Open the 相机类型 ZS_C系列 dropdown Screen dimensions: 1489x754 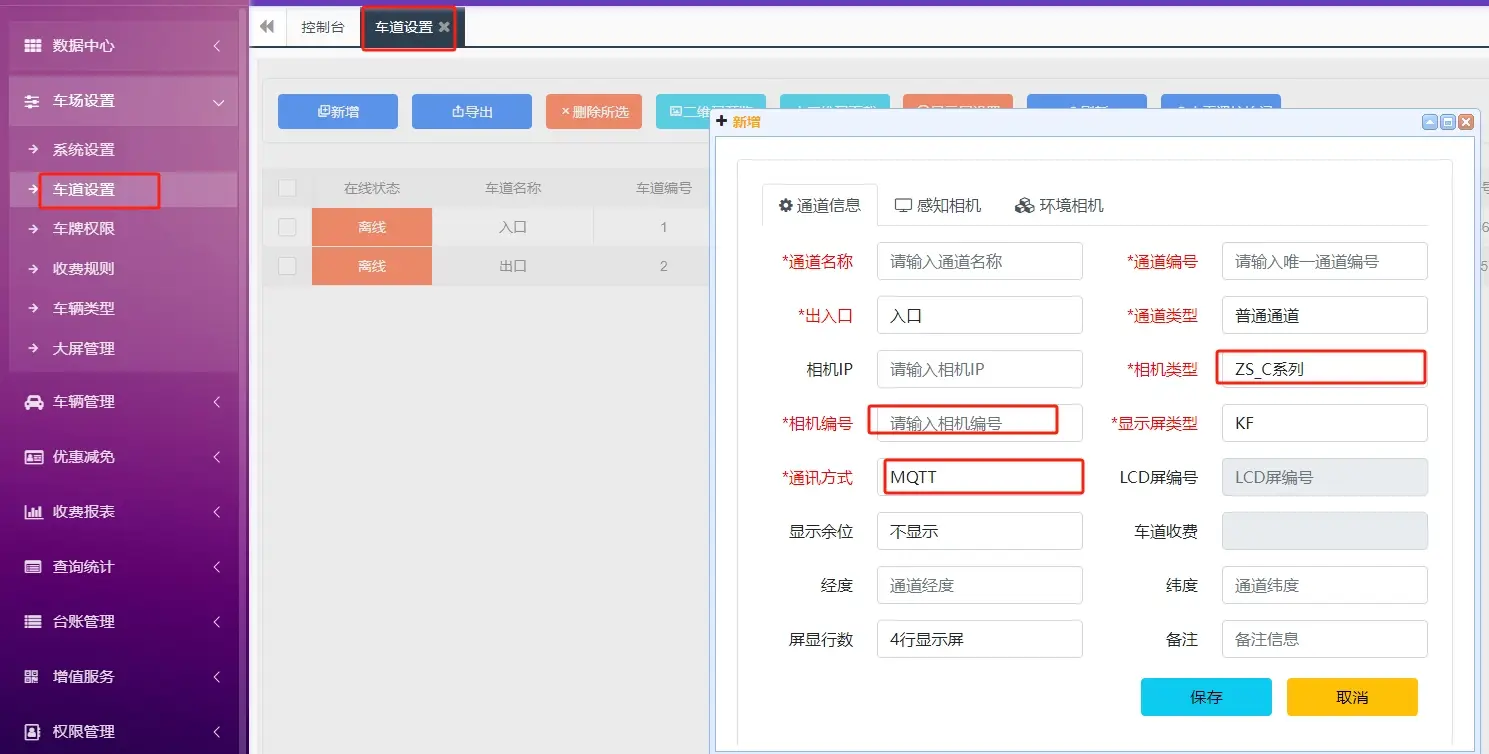(1324, 367)
